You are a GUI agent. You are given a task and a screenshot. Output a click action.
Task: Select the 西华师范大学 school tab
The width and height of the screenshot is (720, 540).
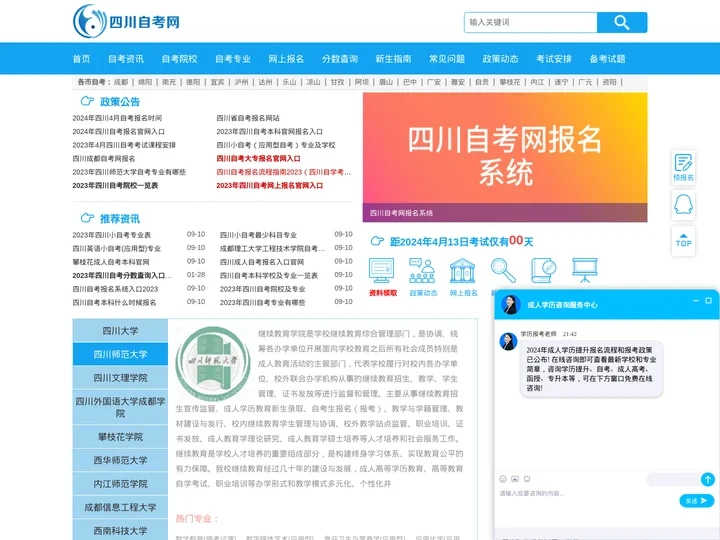(x=120, y=460)
